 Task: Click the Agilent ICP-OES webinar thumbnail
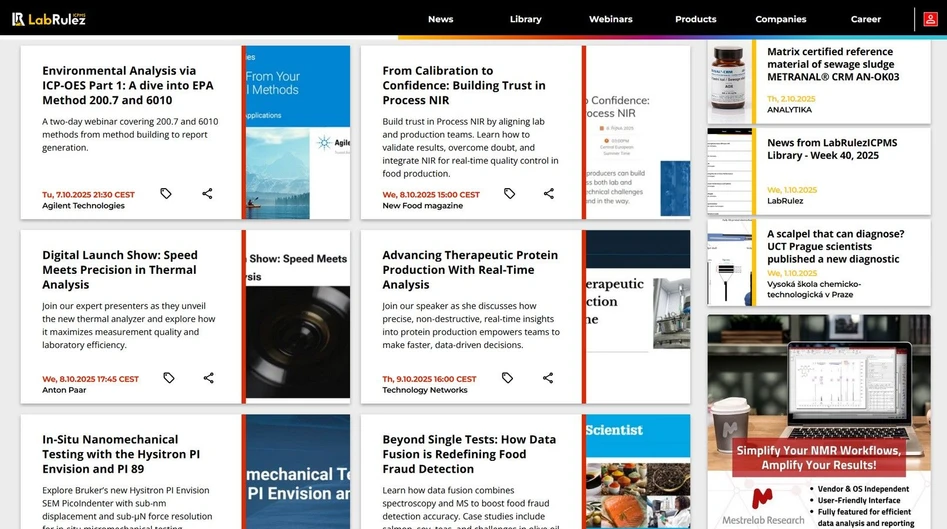tap(298, 132)
